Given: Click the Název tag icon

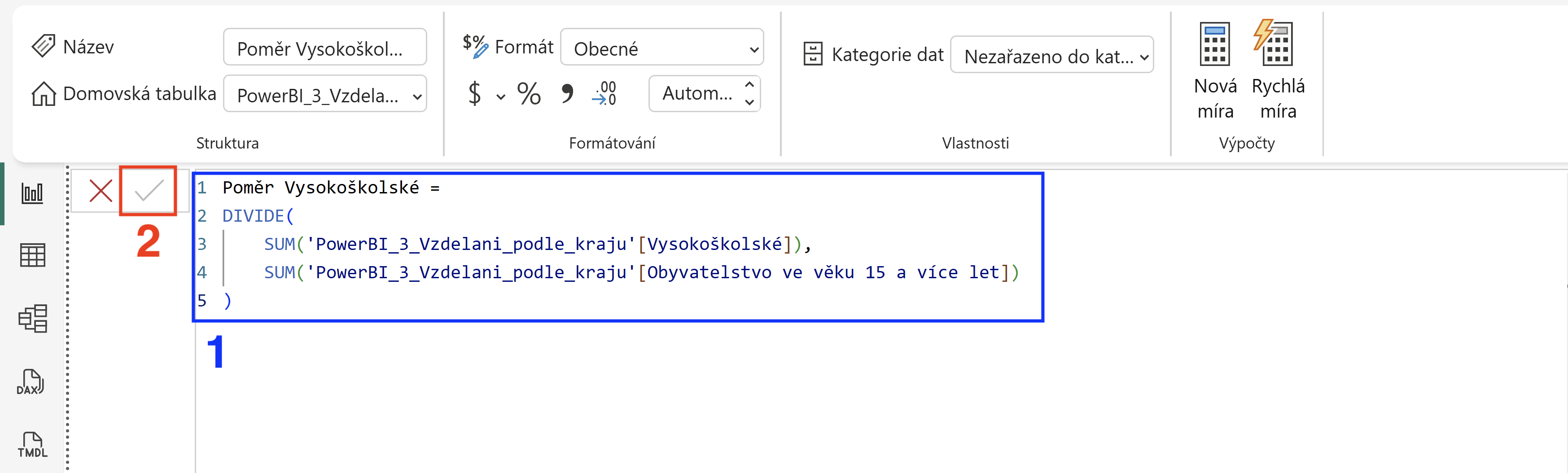Looking at the screenshot, I should tap(43, 46).
